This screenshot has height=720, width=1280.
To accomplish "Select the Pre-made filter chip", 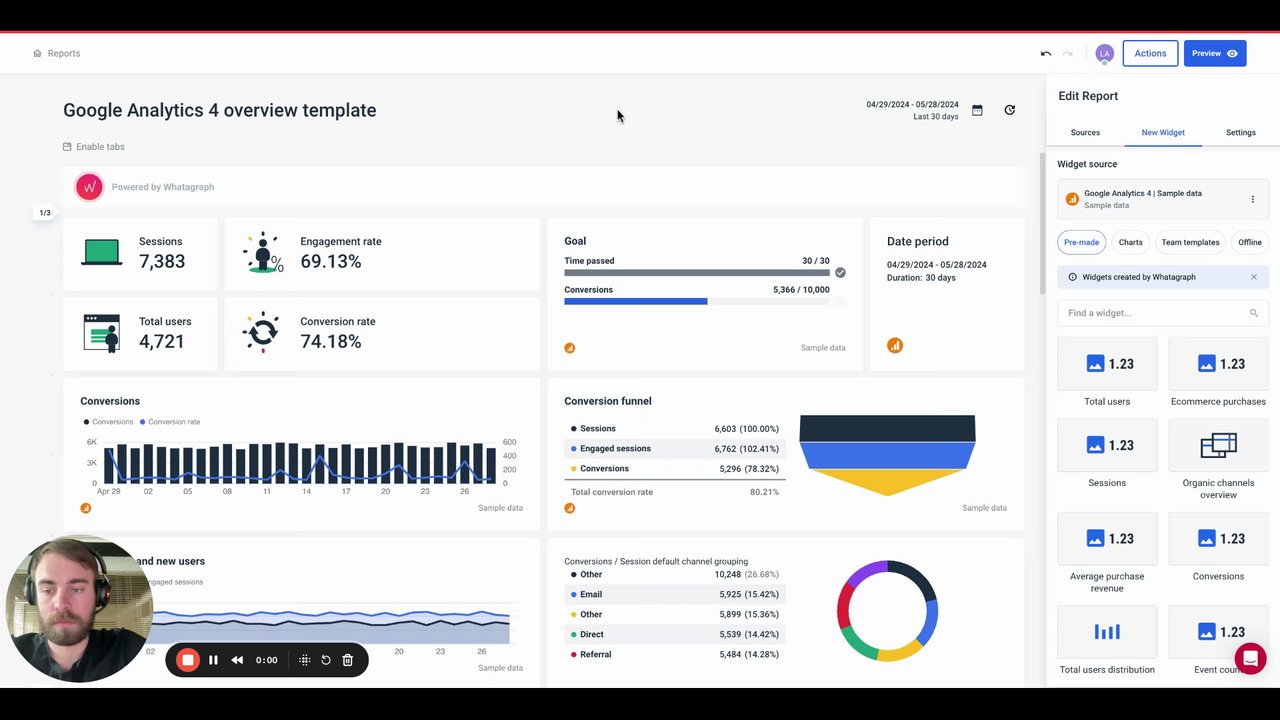I will pyautogui.click(x=1081, y=242).
